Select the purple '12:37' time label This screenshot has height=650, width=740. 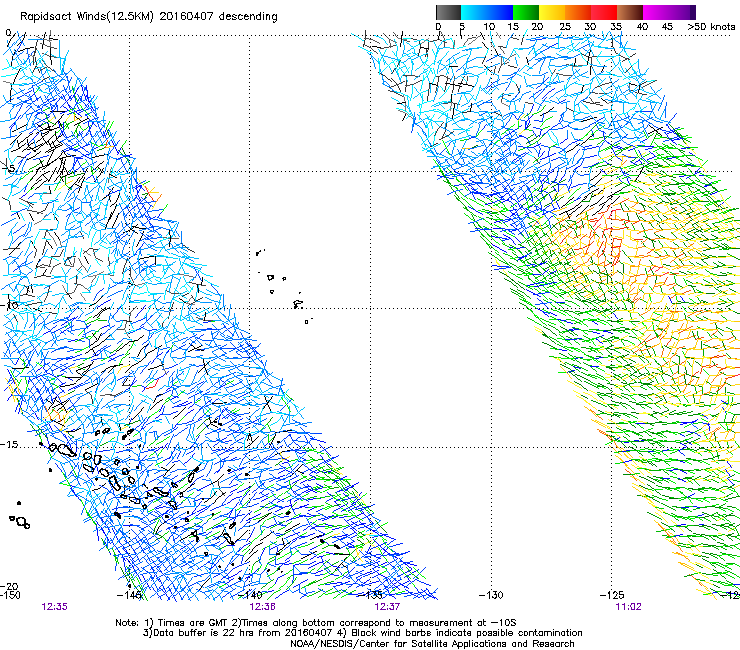coord(387,607)
